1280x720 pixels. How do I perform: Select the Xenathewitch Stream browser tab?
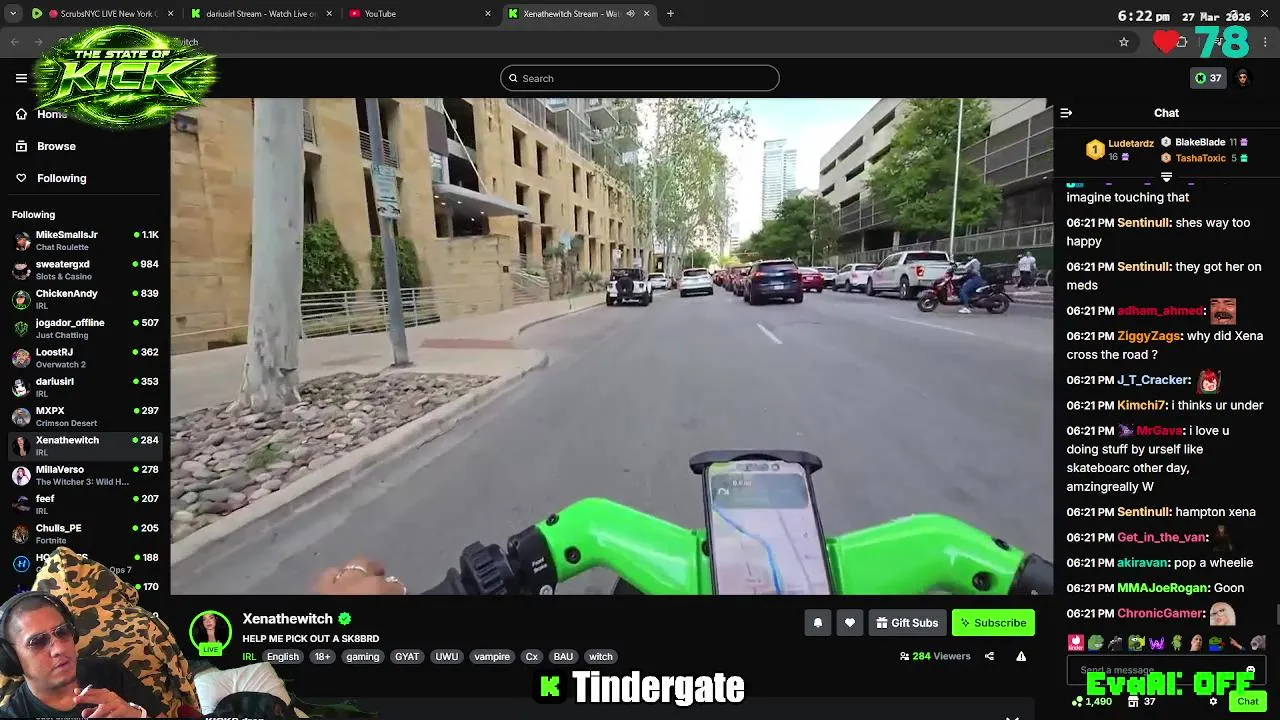(x=577, y=14)
